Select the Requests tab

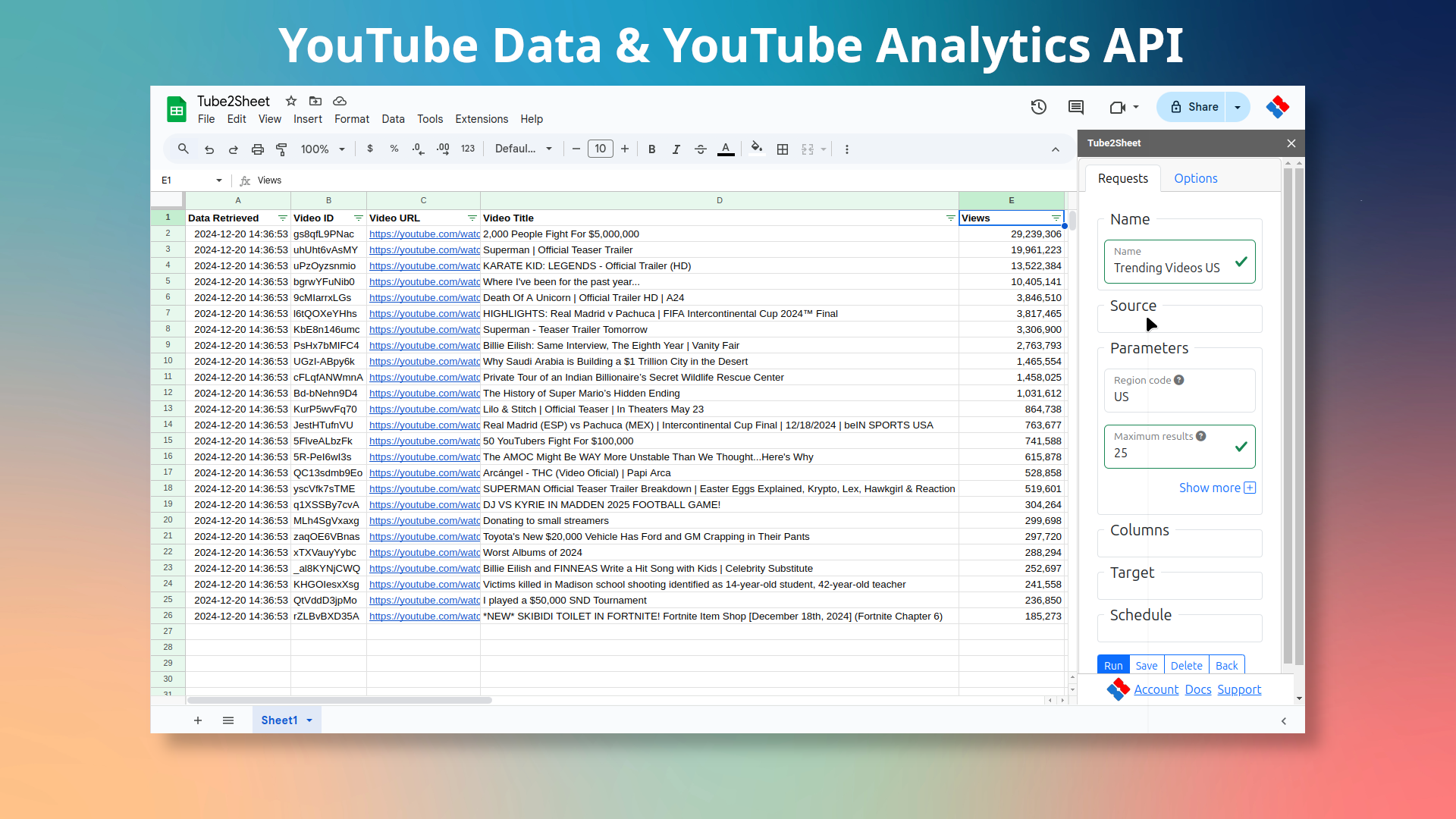1123,178
